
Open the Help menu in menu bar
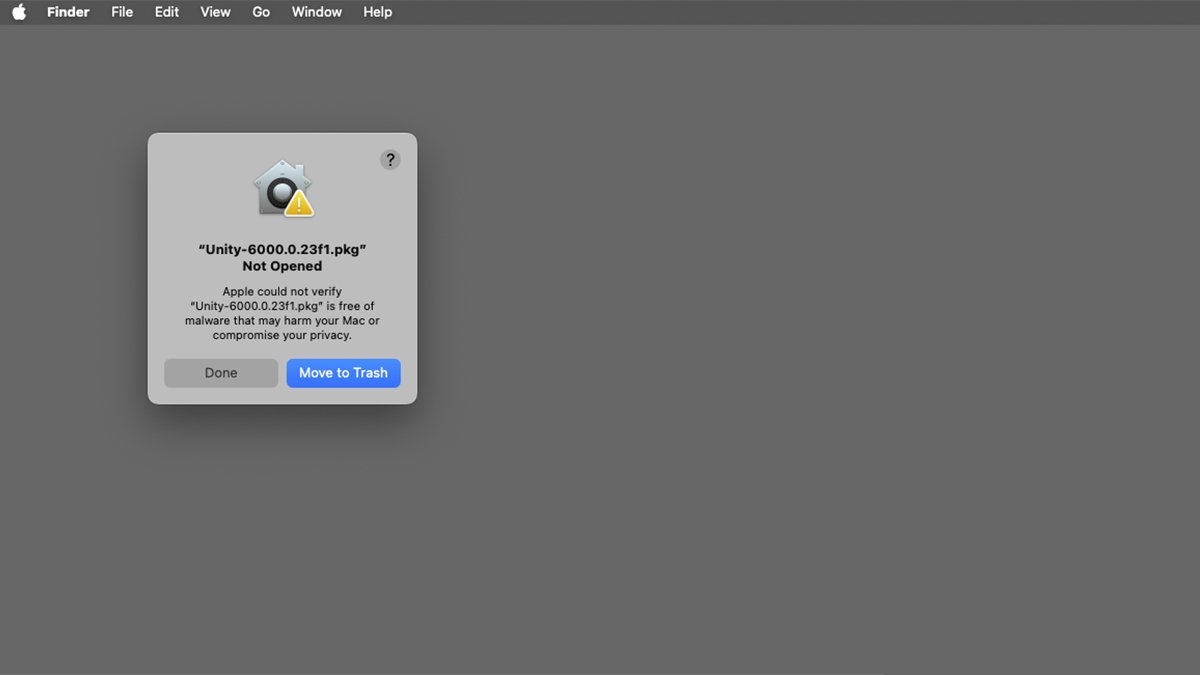(x=377, y=12)
